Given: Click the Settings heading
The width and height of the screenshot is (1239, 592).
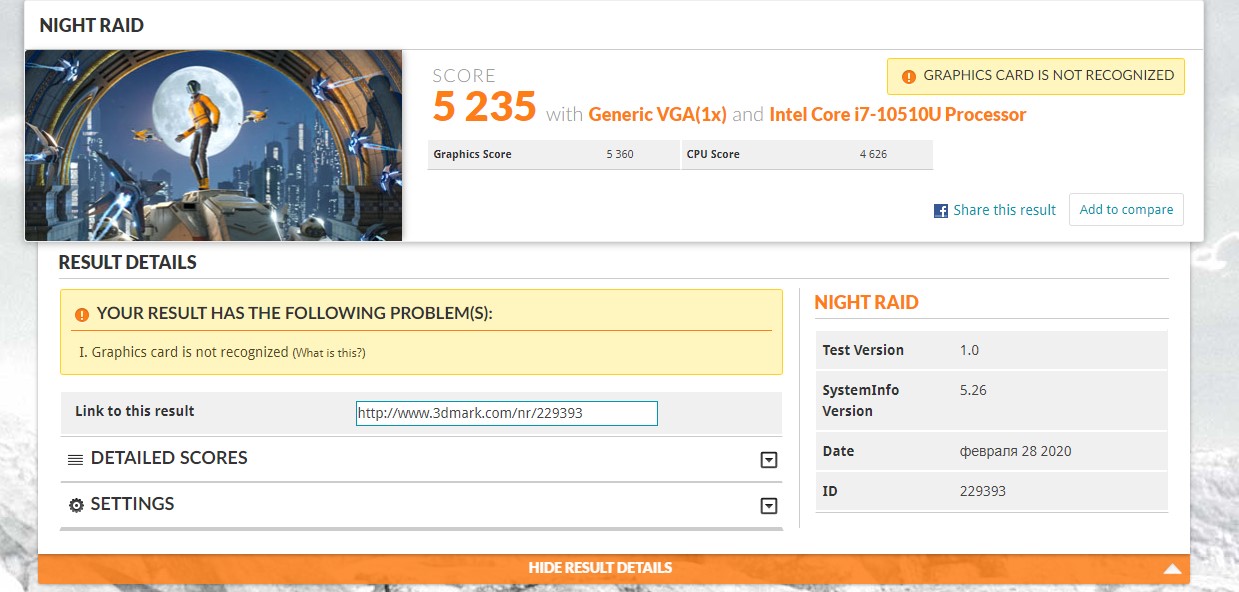Looking at the screenshot, I should pyautogui.click(x=132, y=504).
